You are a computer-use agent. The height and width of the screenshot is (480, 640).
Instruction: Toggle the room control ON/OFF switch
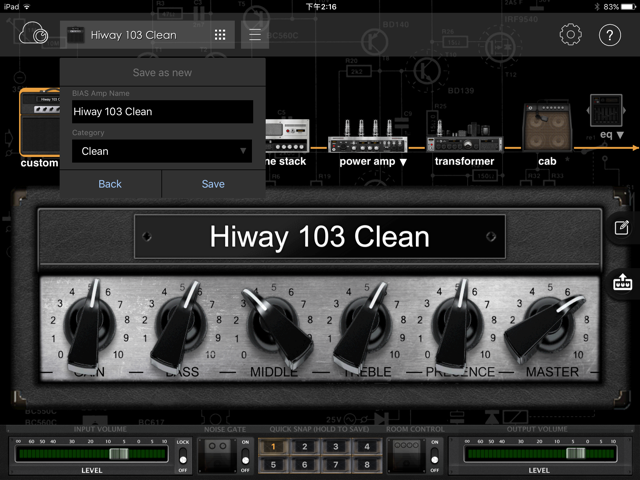435,456
